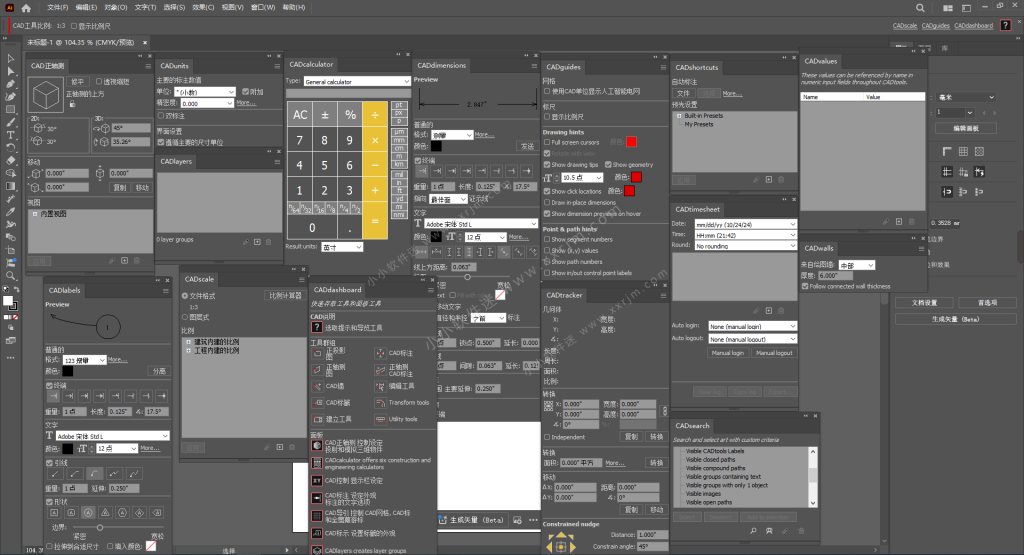Image resolution: width=1024 pixels, height=555 pixels.
Task: Click the new layer group icon in CADlayers
Action: coord(257,242)
